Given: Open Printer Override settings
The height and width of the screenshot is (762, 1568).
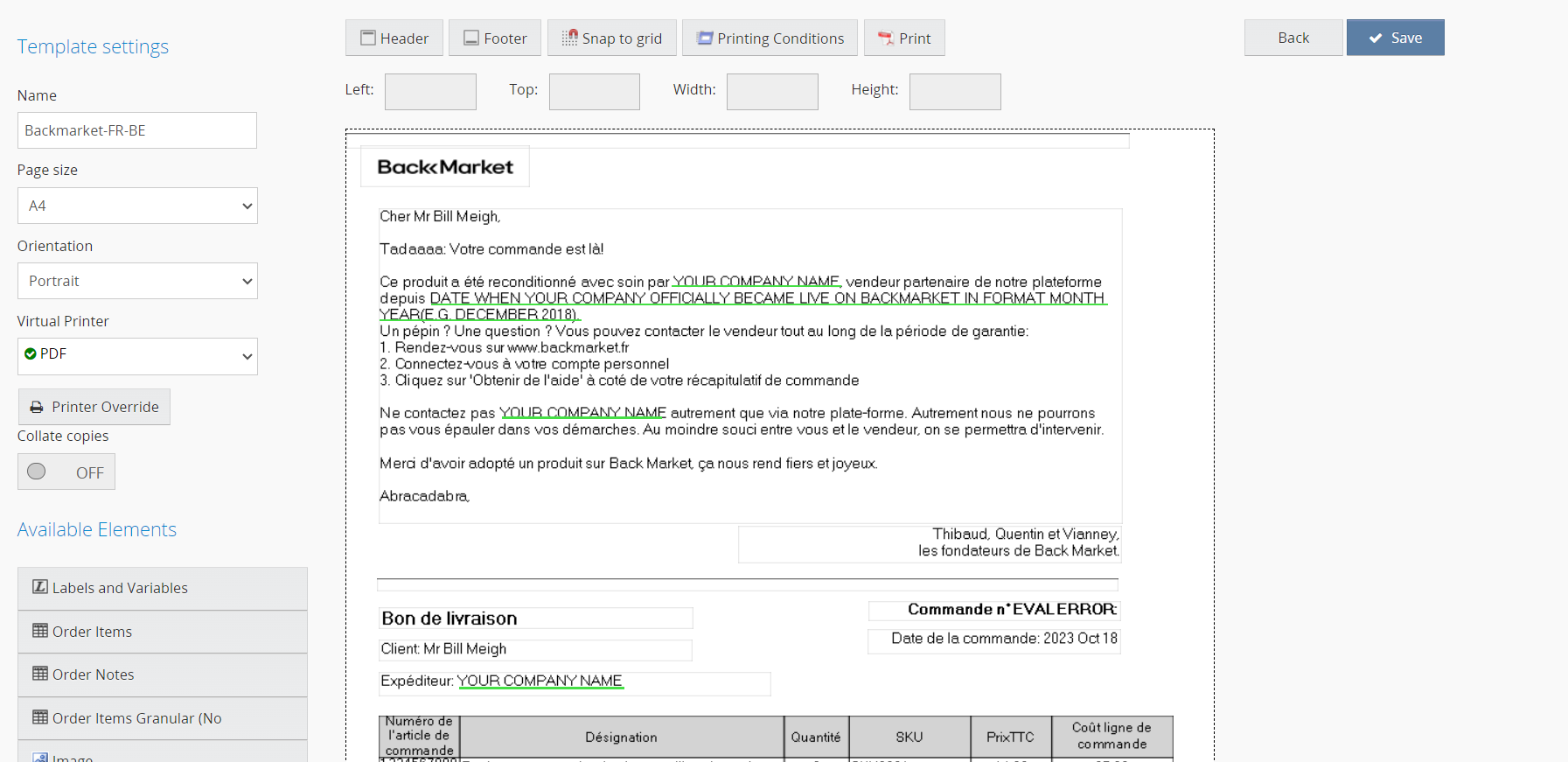Looking at the screenshot, I should [94, 407].
